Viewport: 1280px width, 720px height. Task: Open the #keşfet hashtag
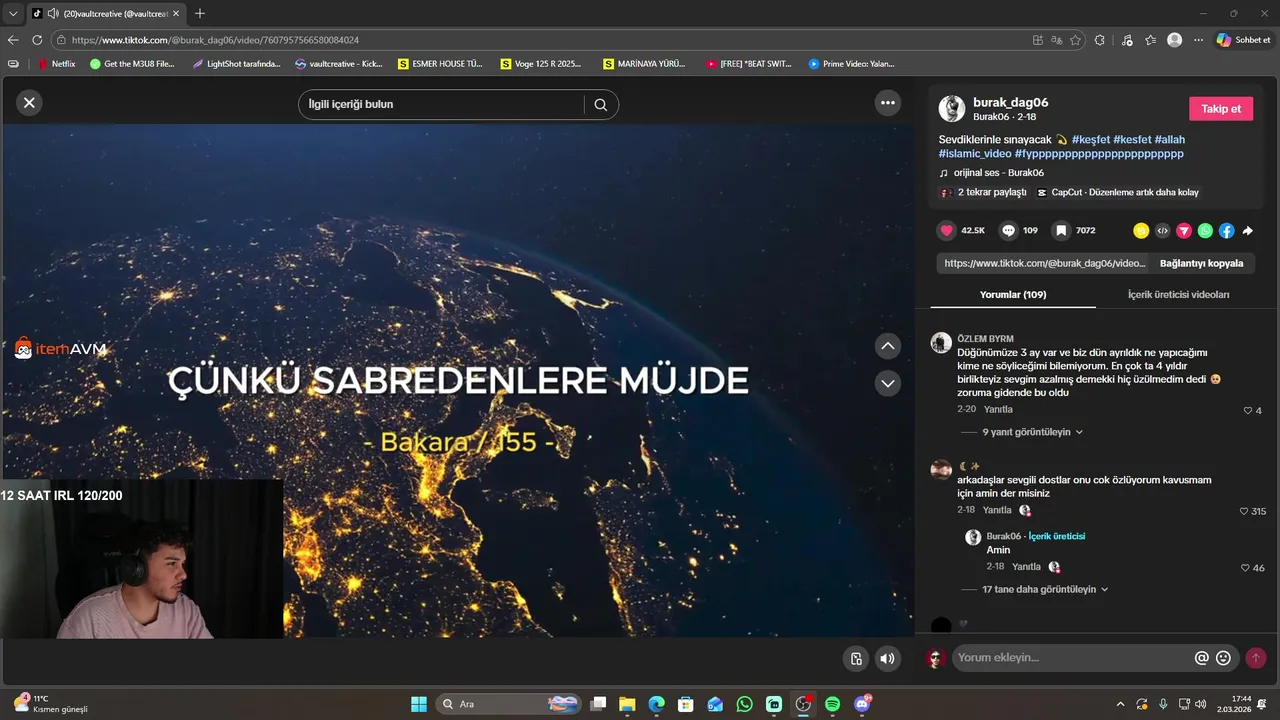(1091, 140)
